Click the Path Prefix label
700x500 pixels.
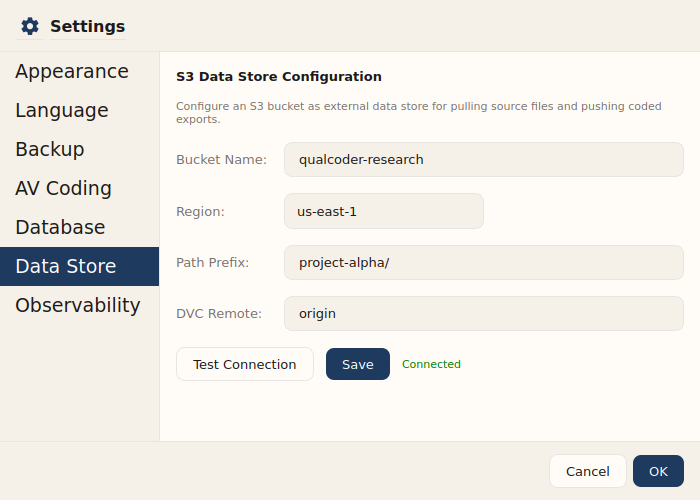point(212,262)
